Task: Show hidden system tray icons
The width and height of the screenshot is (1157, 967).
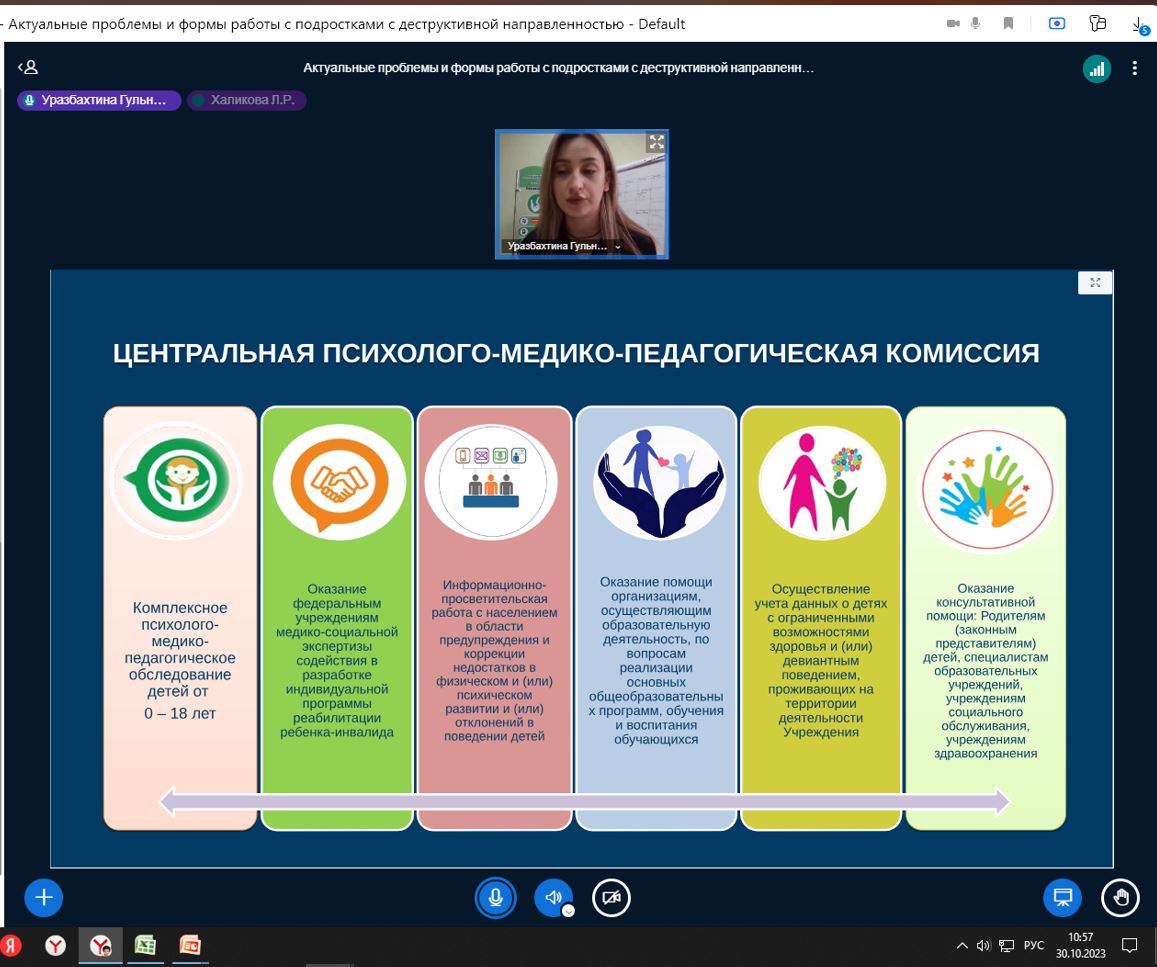Action: [x=962, y=945]
